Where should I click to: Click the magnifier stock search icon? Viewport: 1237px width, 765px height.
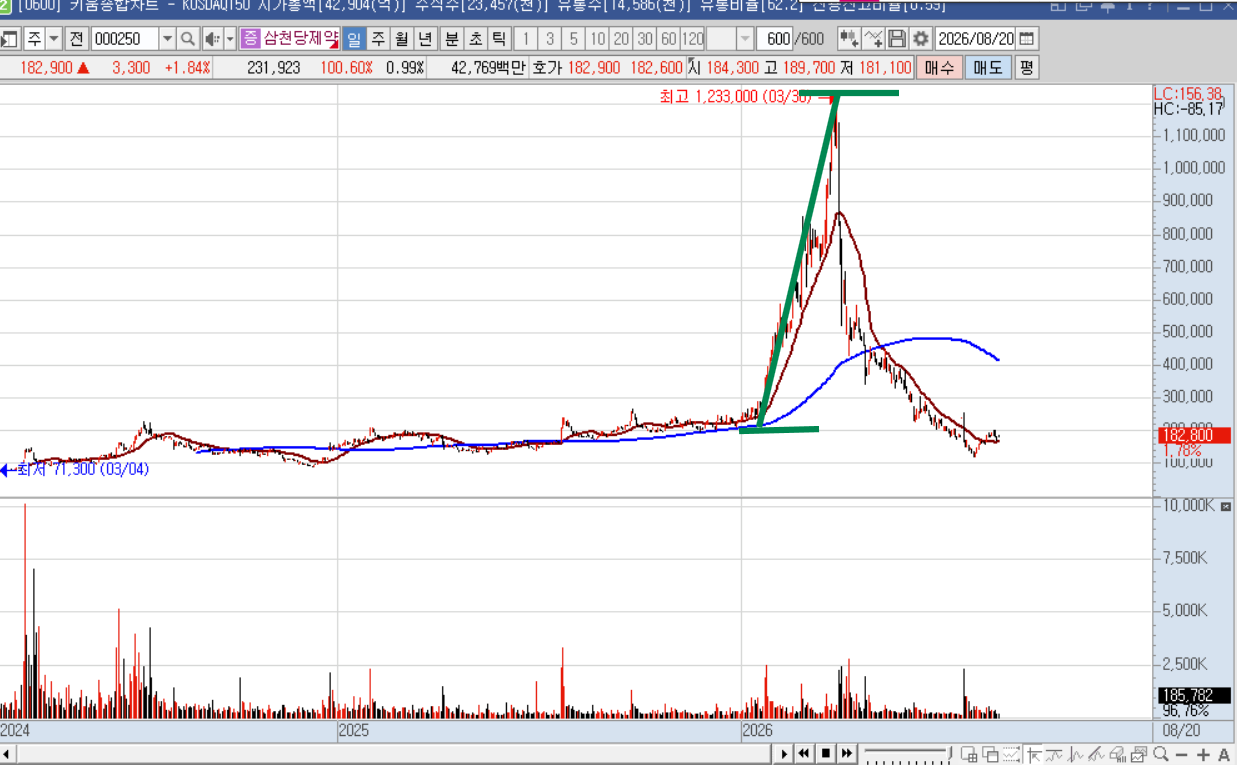coord(187,39)
